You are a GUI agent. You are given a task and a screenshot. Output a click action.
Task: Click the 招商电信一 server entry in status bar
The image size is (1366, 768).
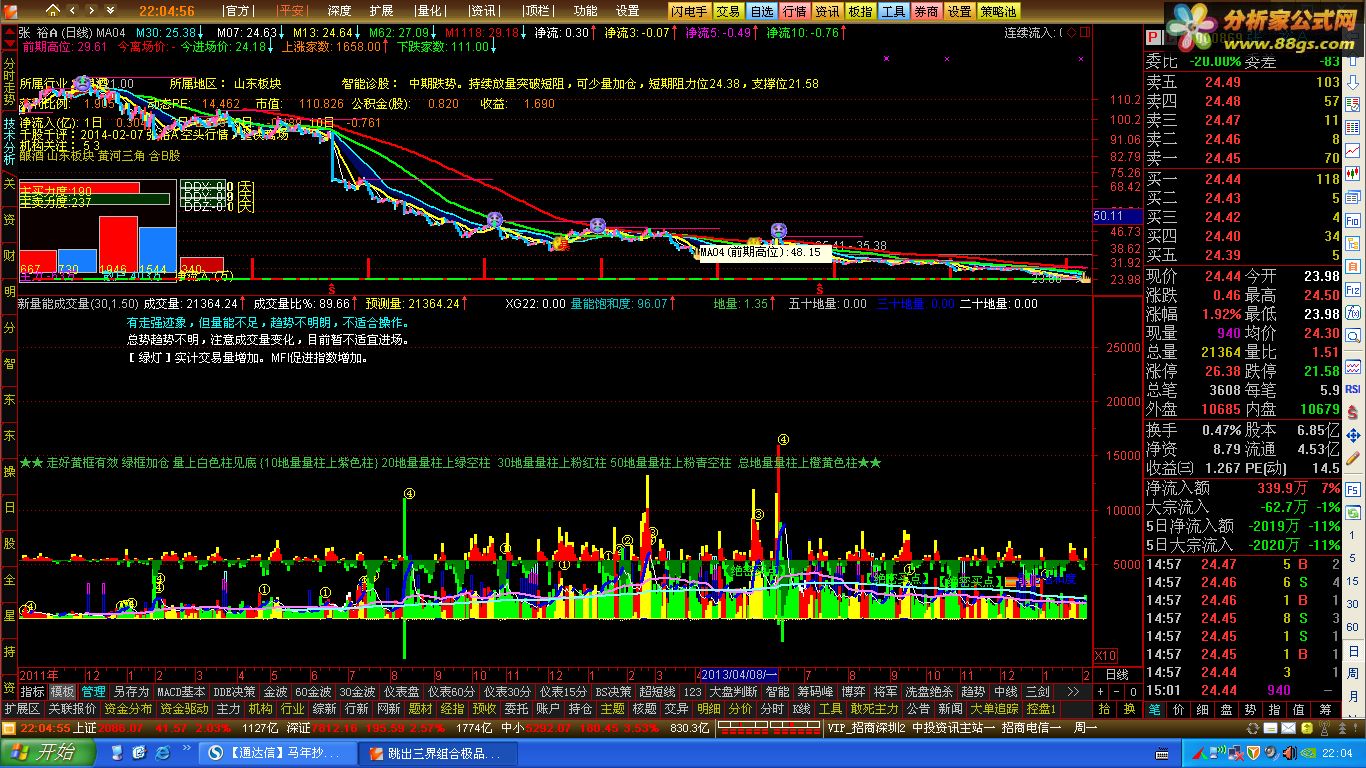(x=1031, y=727)
